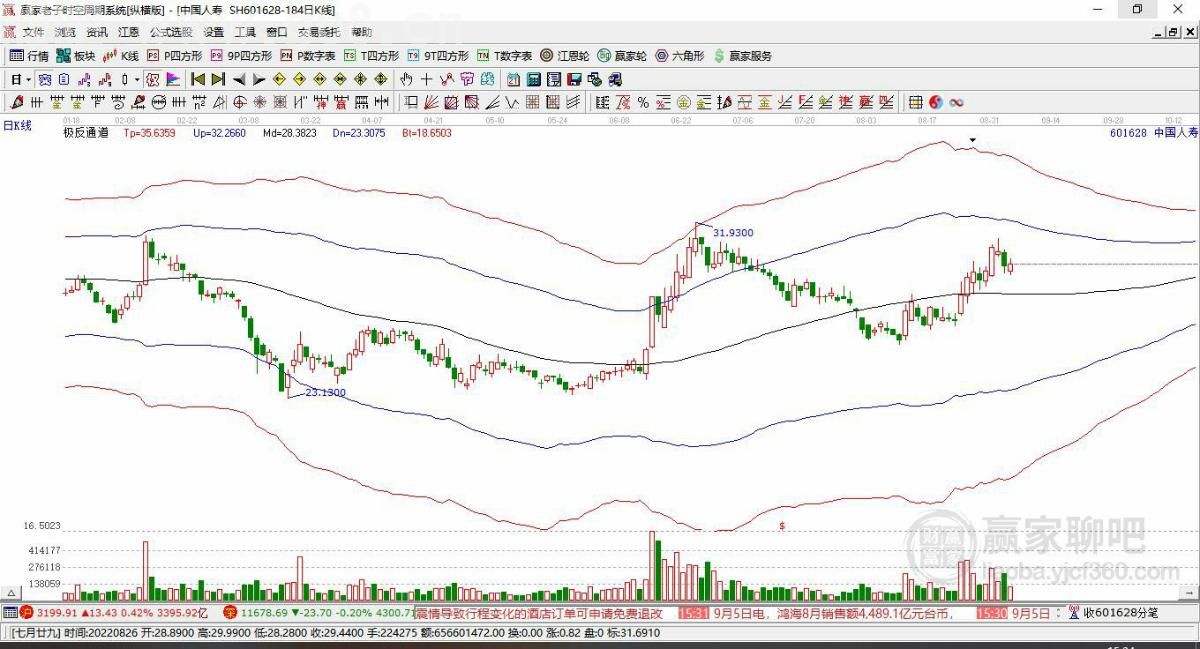This screenshot has height=649, width=1200.
Task: Open the 六角形 tool
Action: (x=680, y=56)
